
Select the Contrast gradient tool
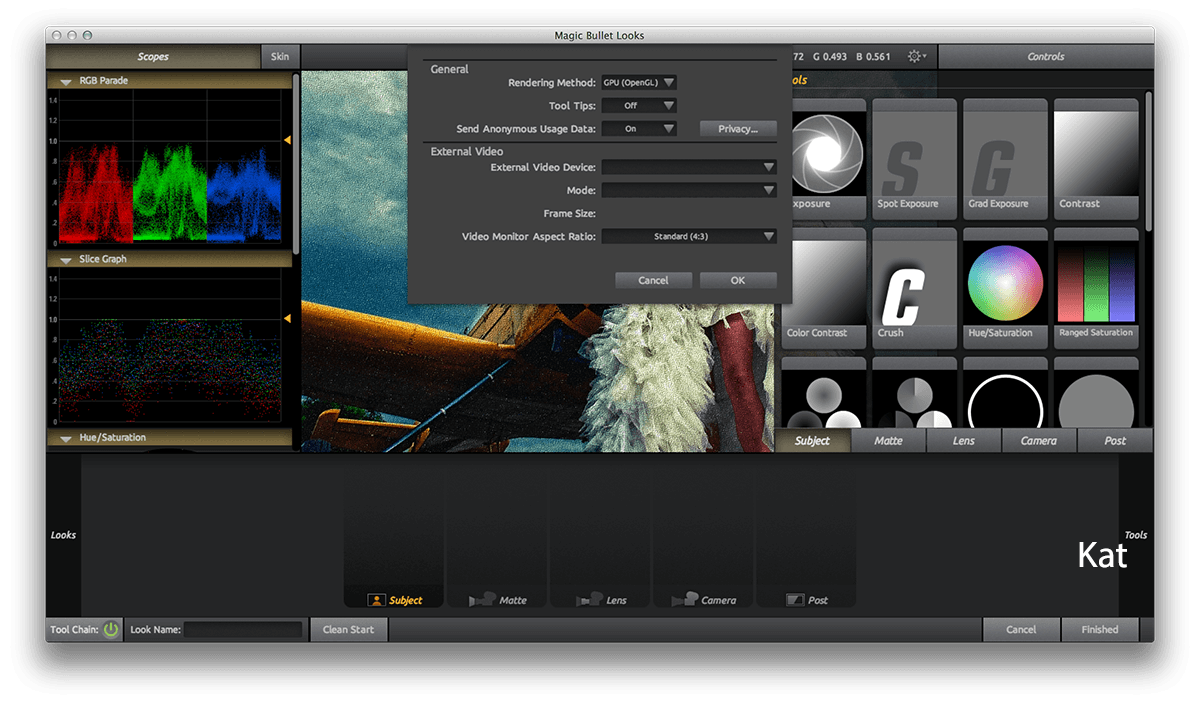click(x=1095, y=159)
